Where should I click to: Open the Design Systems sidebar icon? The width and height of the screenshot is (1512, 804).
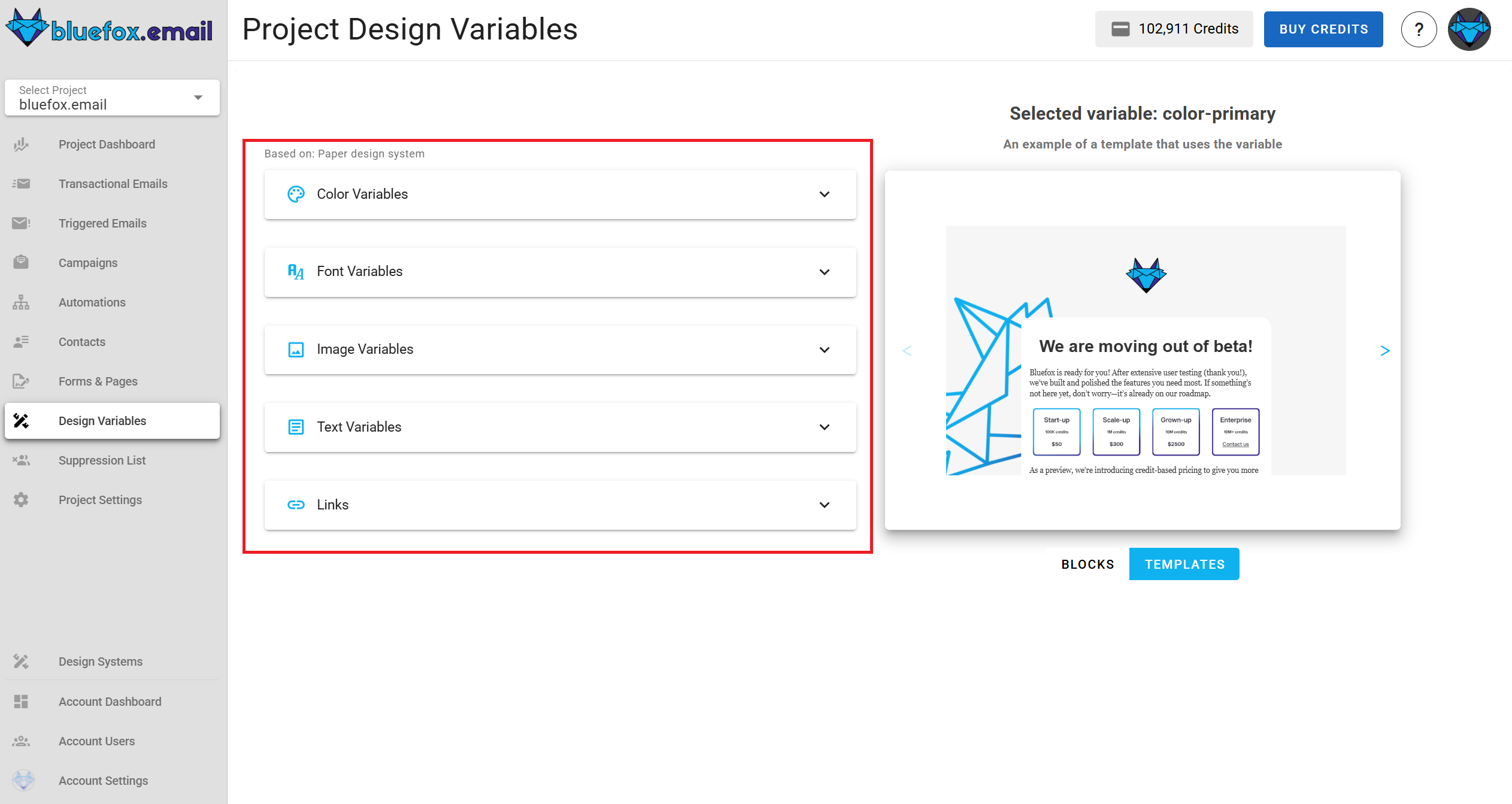click(x=21, y=662)
